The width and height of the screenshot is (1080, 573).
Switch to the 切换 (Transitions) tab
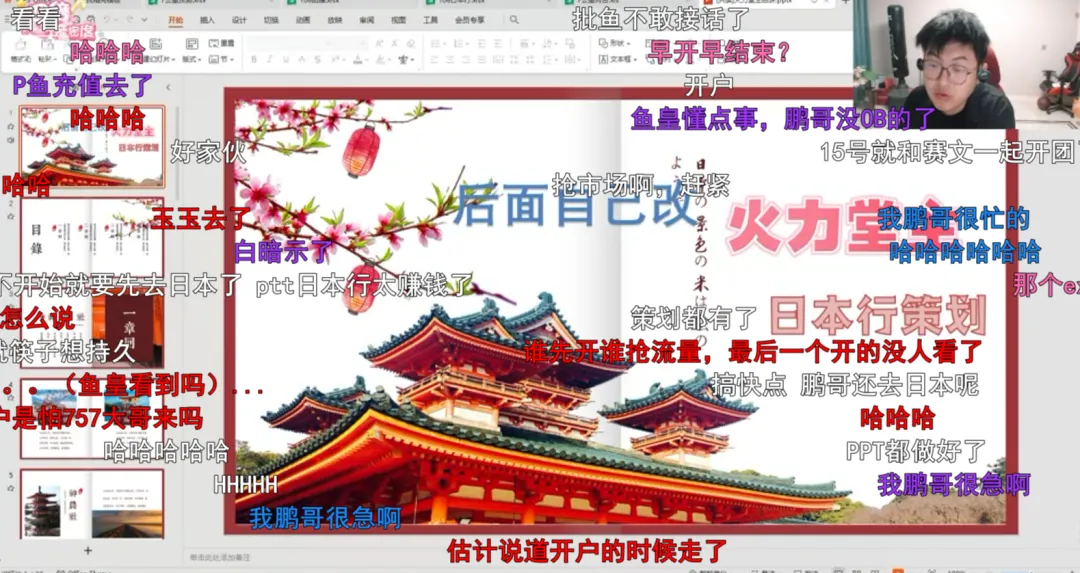pos(271,20)
